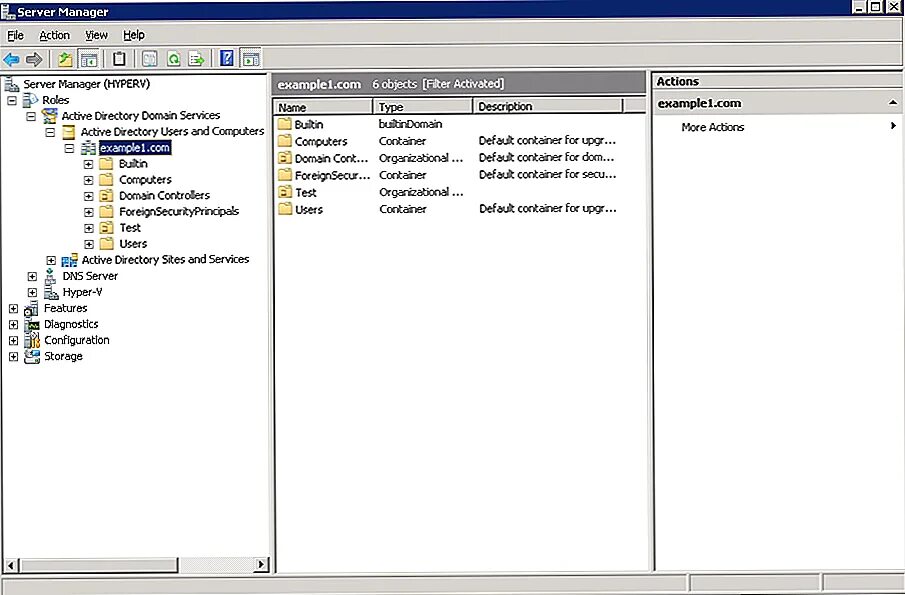Screen dimensions: 905x595
Task: Click the Features node icon
Action: point(31,309)
